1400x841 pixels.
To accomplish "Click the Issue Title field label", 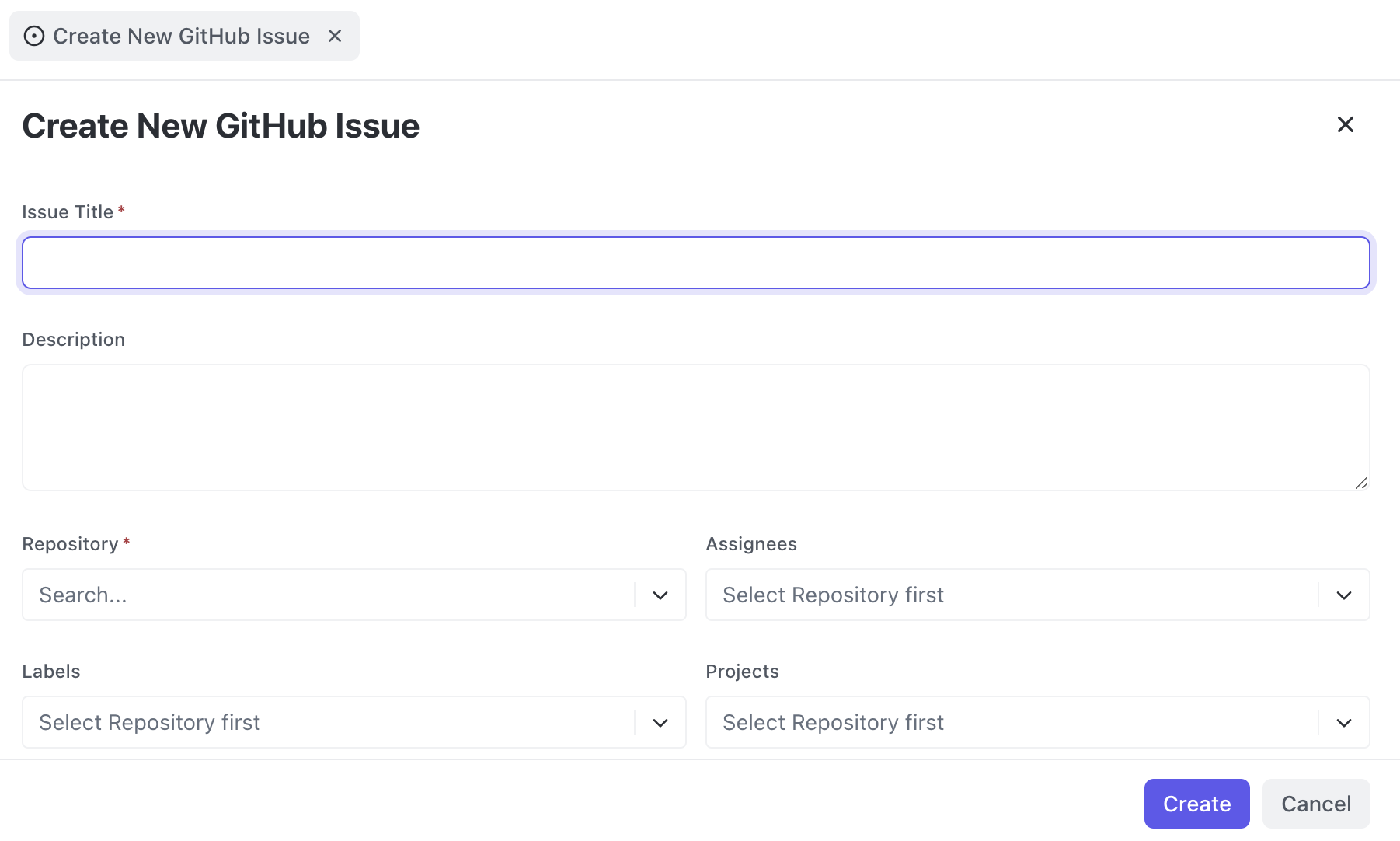I will pos(68,212).
